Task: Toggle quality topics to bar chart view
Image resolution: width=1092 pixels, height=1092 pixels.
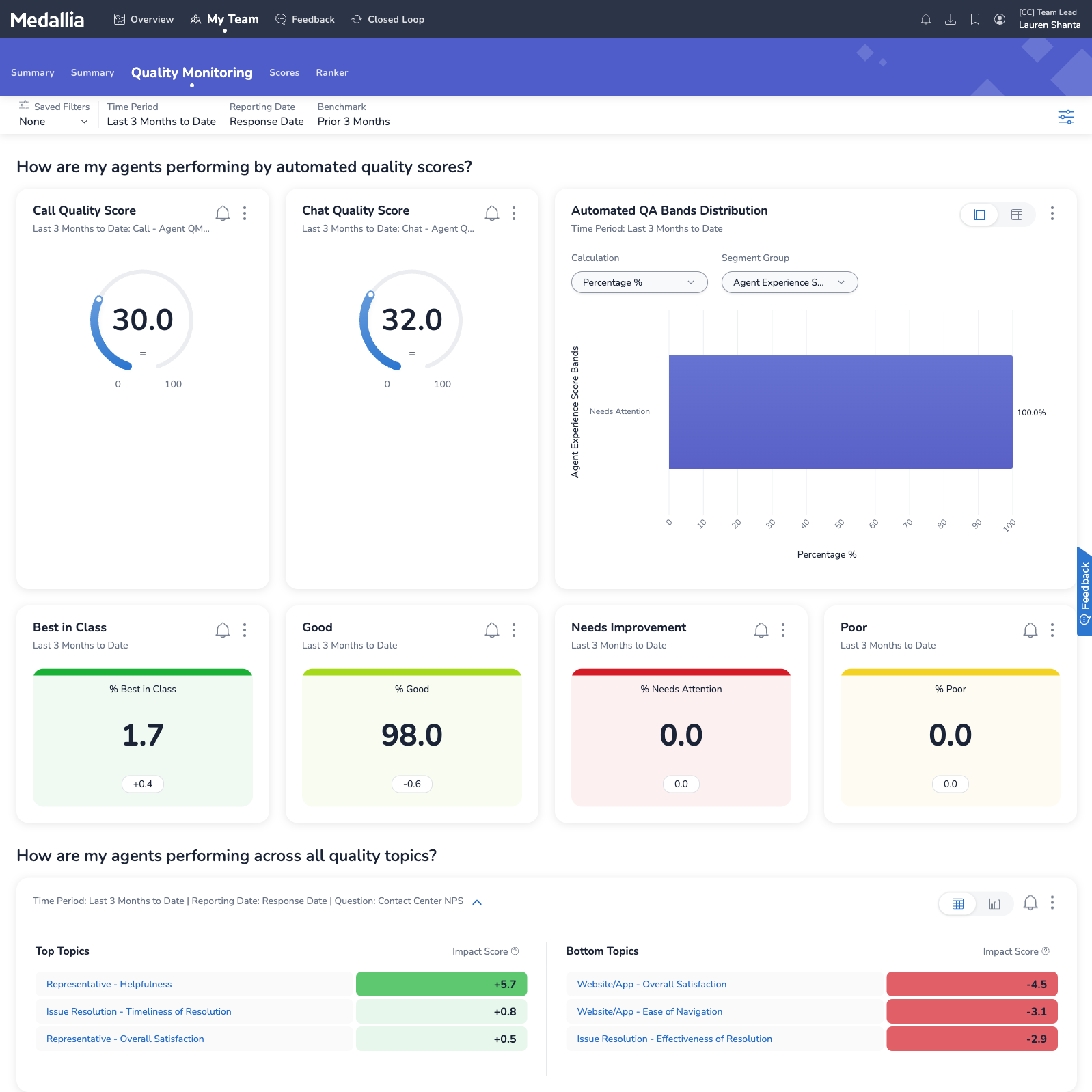Action: click(994, 904)
